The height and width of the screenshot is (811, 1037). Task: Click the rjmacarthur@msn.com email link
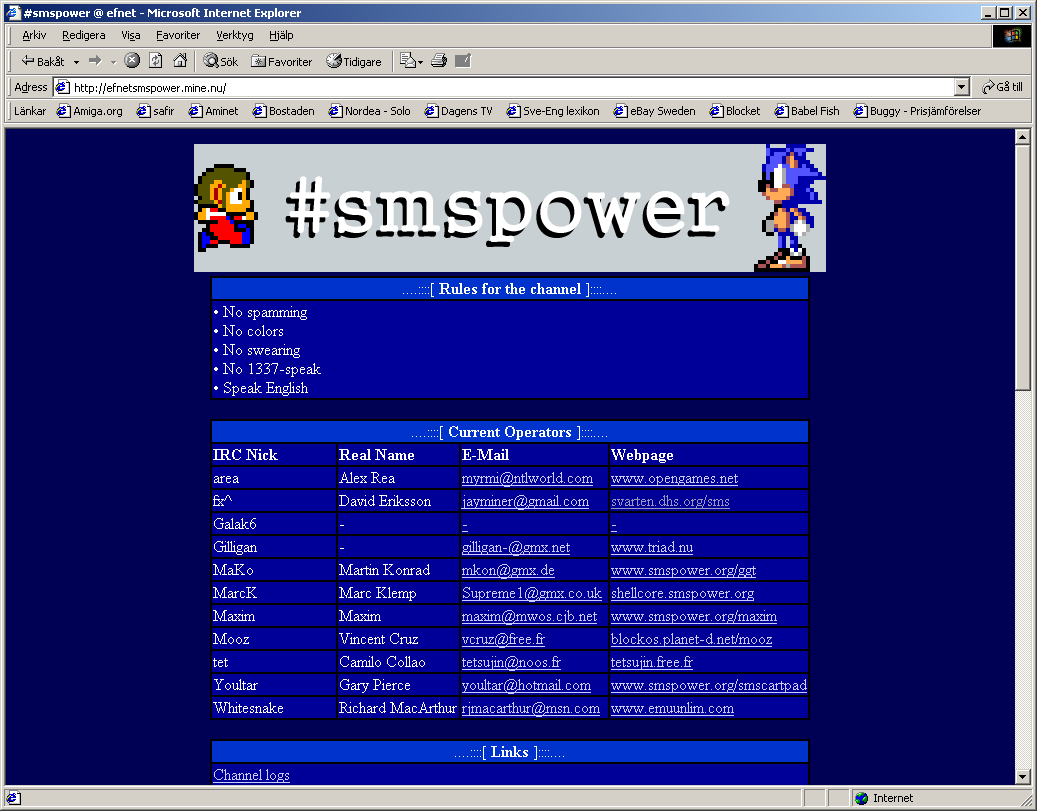pyautogui.click(x=530, y=708)
